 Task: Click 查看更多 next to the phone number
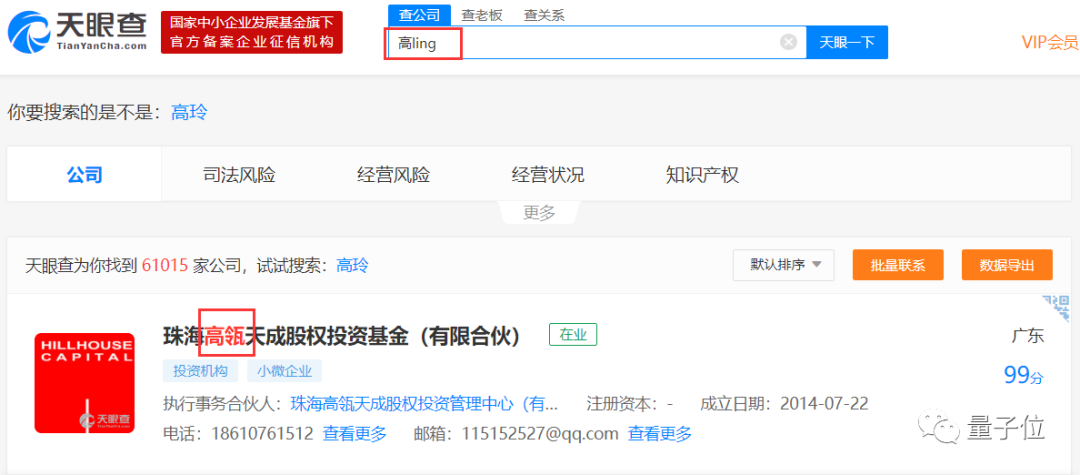coord(355,434)
